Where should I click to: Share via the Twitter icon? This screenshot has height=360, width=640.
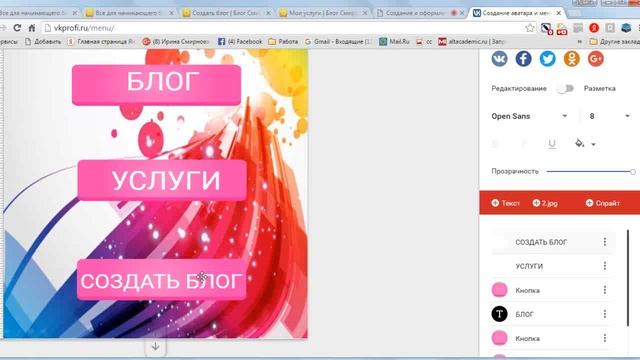(547, 59)
